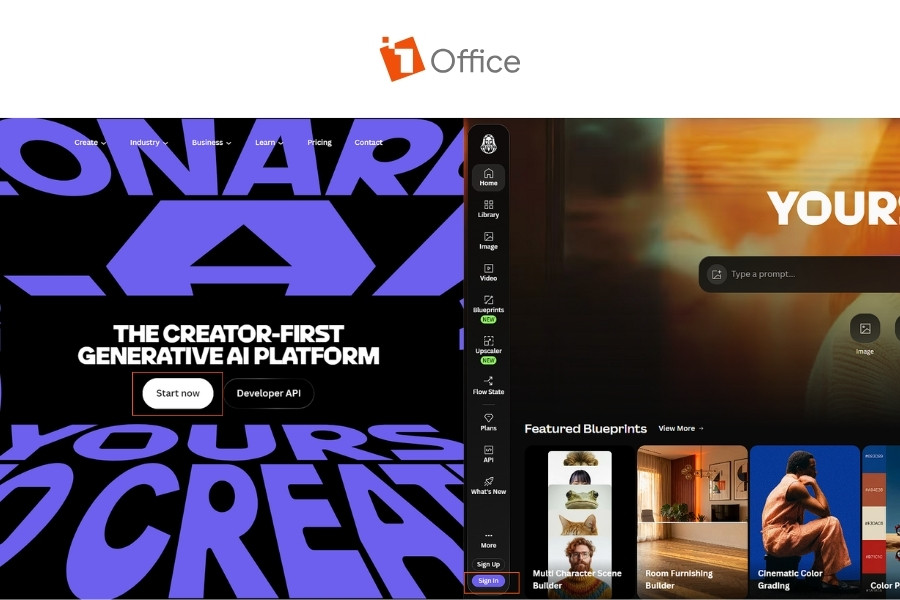This screenshot has height=600, width=900.
Task: Open What's New in the sidebar
Action: [488, 486]
